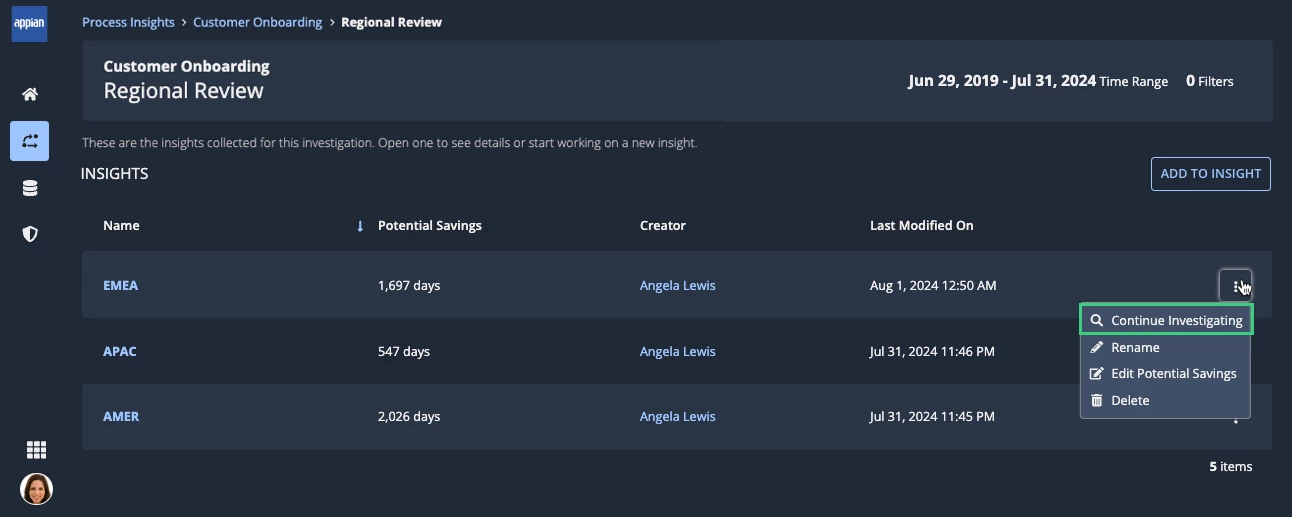Image resolution: width=1292 pixels, height=517 pixels.
Task: Click the pencil icon beside Rename
Action: 1097,347
